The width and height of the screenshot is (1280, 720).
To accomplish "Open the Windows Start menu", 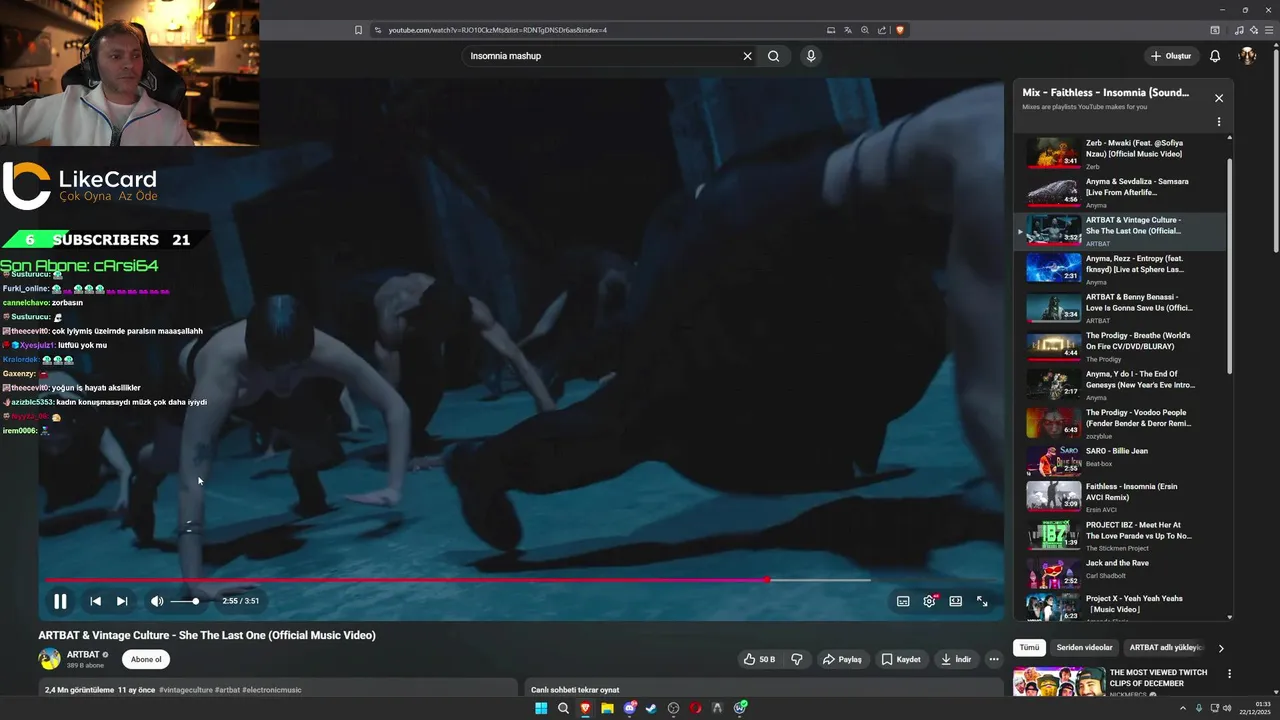I will (541, 708).
